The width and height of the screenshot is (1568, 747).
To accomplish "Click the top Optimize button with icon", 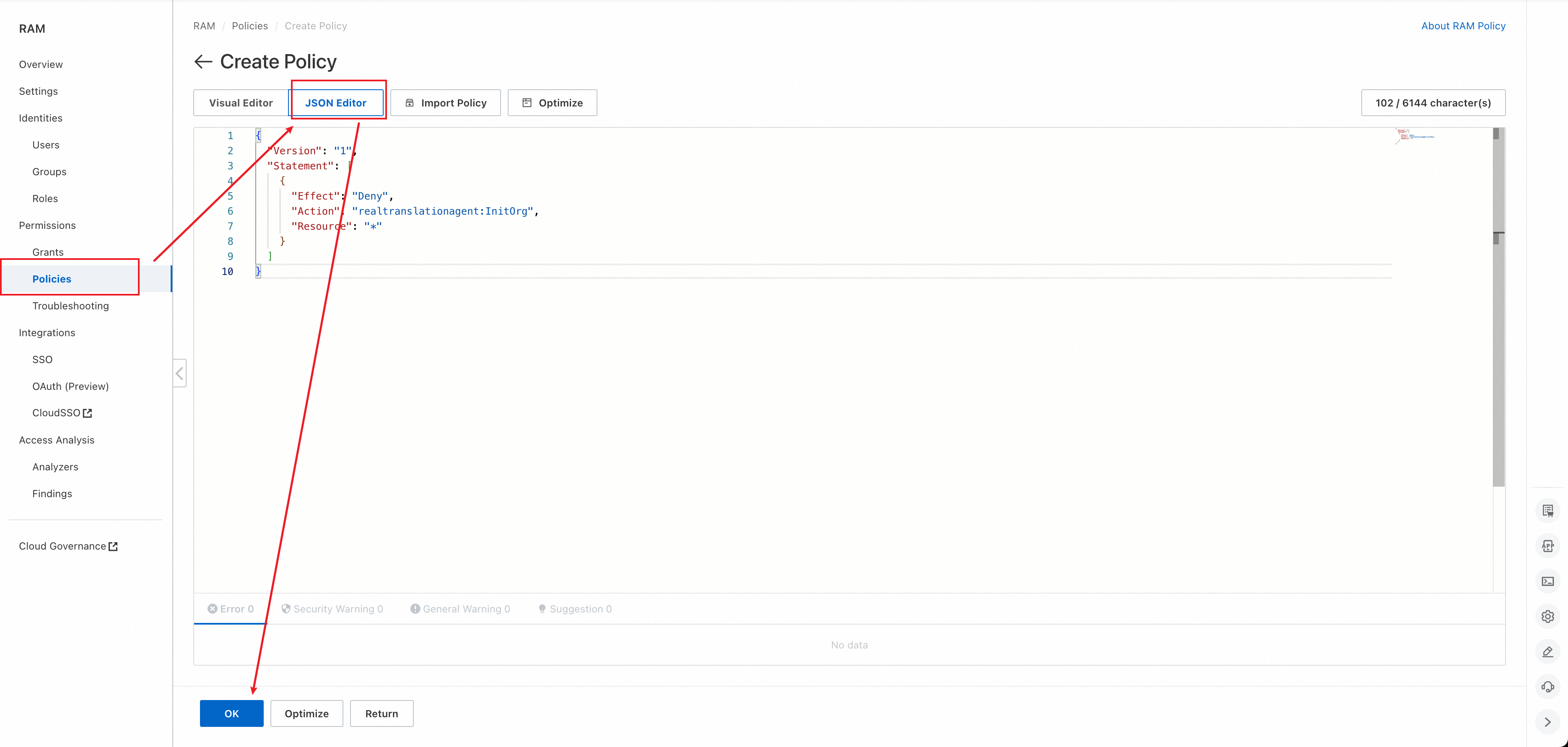I will (552, 103).
